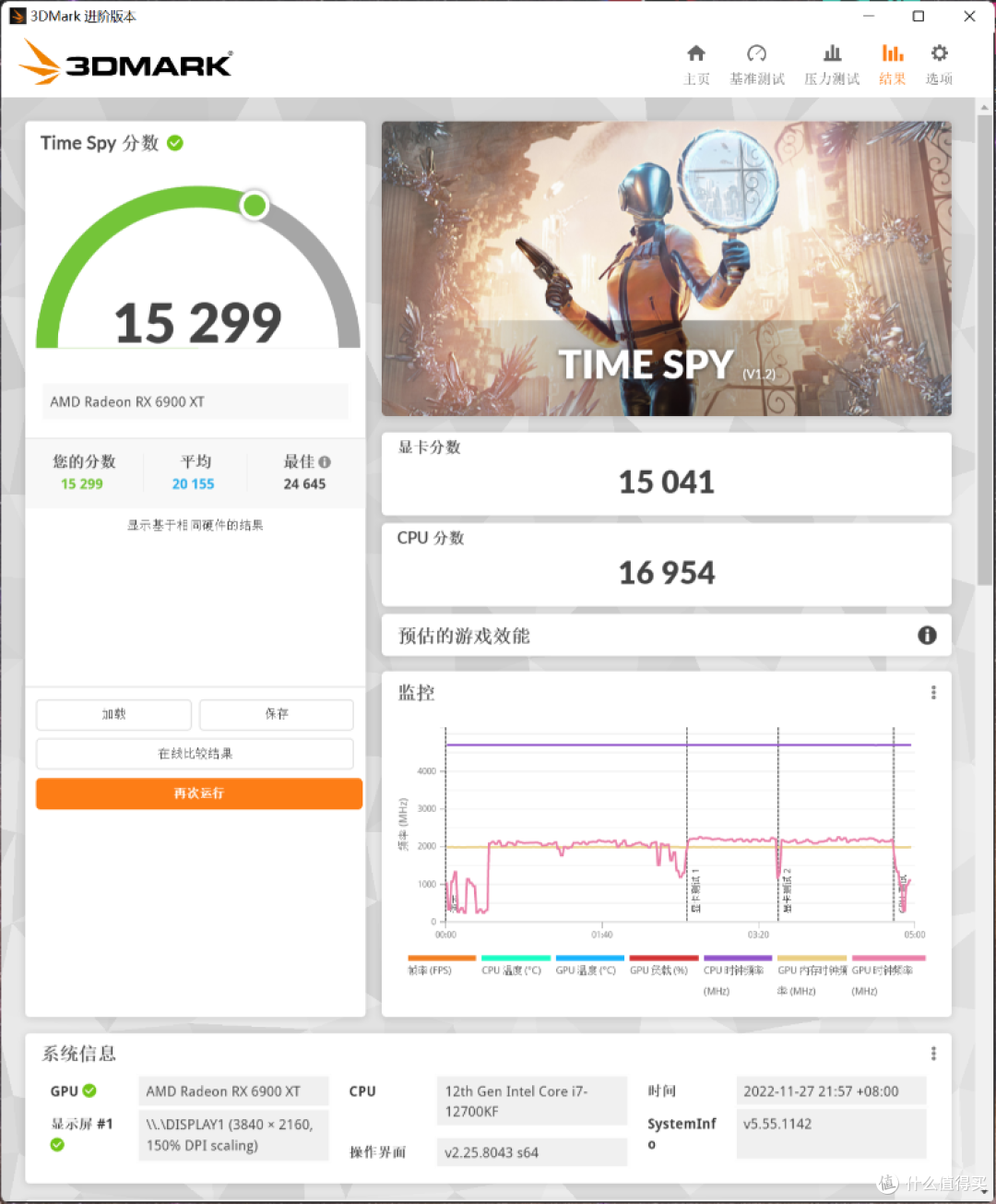Toggle GPU clock frequency legend swatch
The height and width of the screenshot is (1204, 996).
[888, 959]
